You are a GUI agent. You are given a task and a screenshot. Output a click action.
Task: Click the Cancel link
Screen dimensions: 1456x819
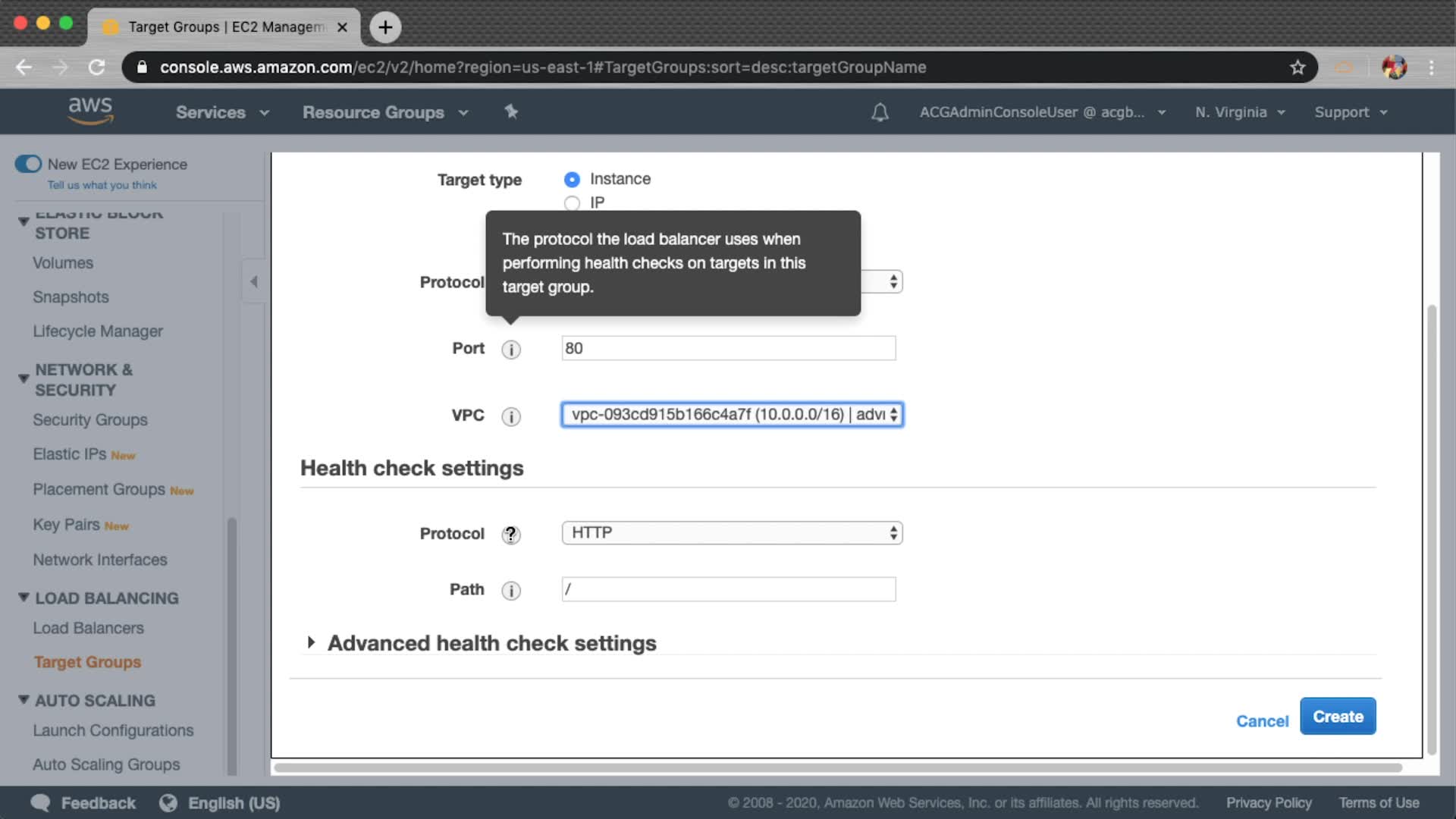tap(1262, 721)
